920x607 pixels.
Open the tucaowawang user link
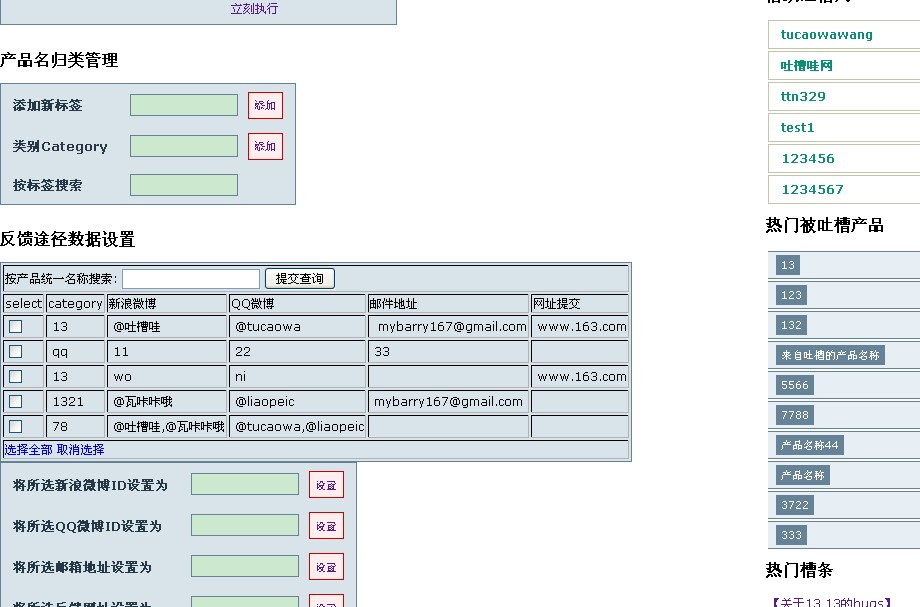(x=826, y=34)
